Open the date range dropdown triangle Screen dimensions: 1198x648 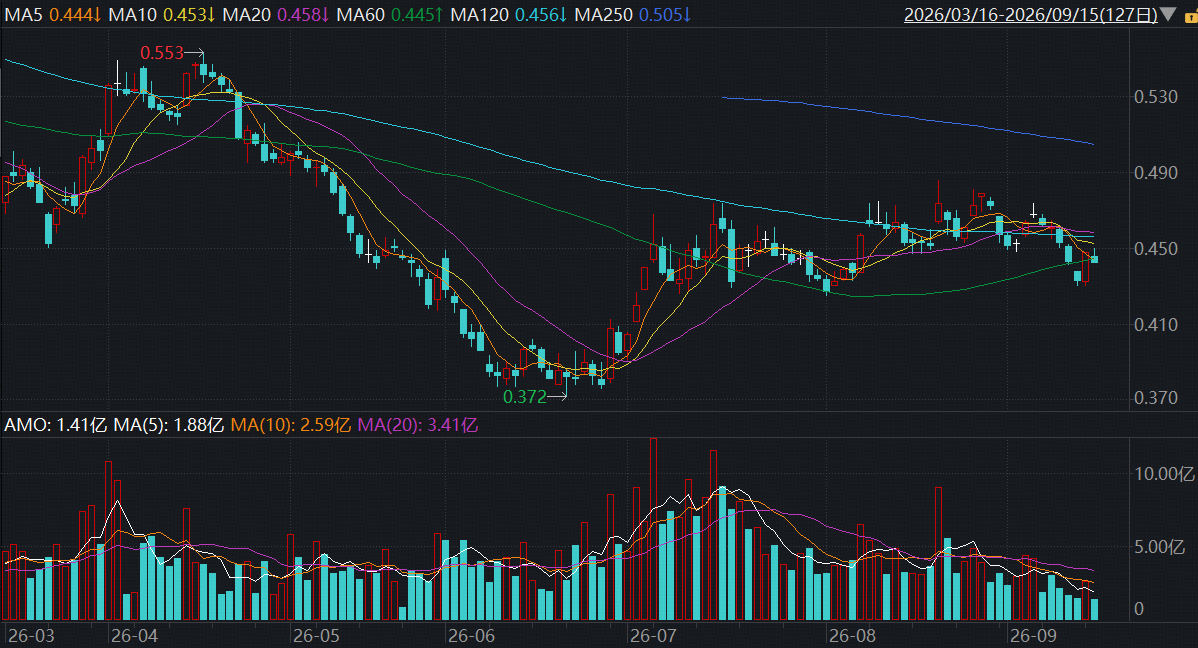click(1168, 15)
